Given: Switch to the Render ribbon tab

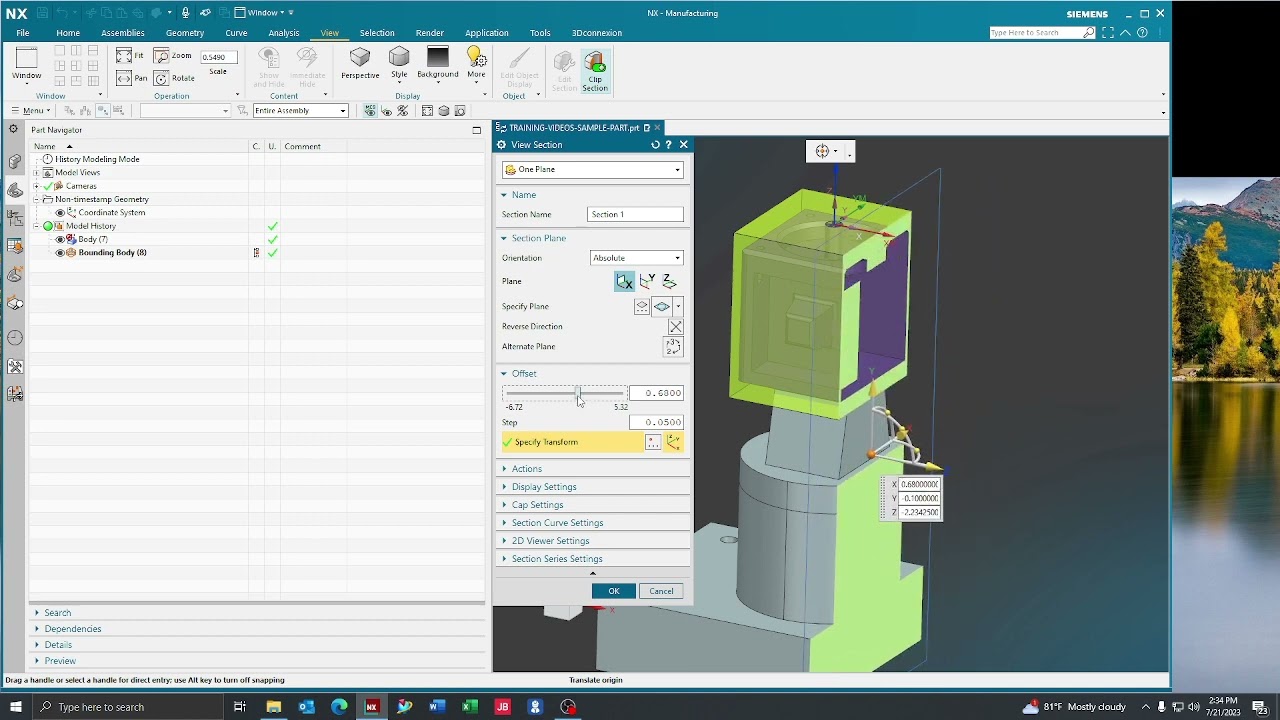Looking at the screenshot, I should point(429,33).
